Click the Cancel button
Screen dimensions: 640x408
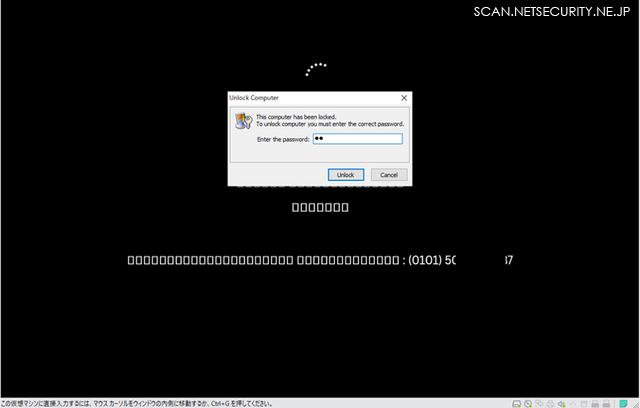coord(389,174)
